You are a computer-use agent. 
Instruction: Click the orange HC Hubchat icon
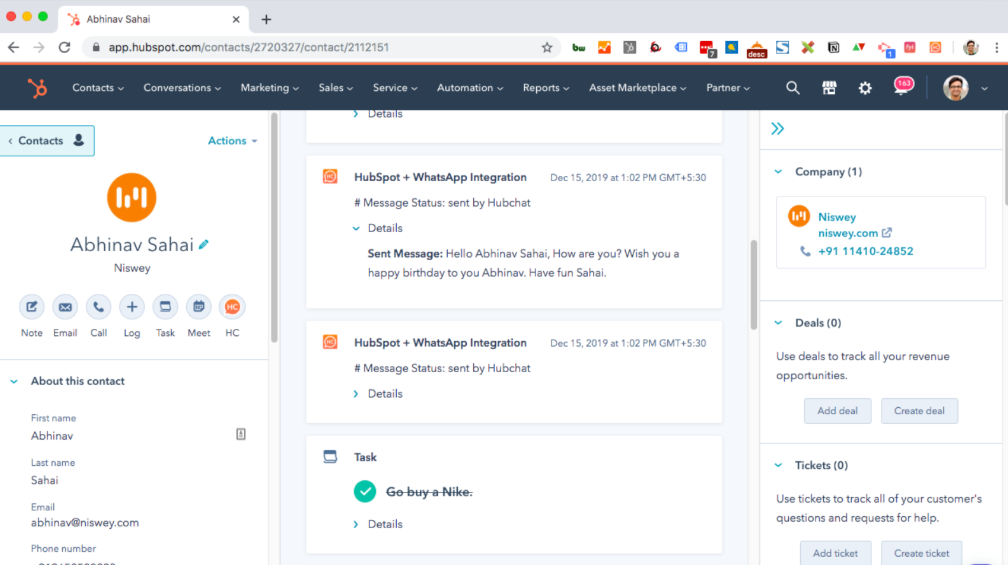[x=232, y=307]
